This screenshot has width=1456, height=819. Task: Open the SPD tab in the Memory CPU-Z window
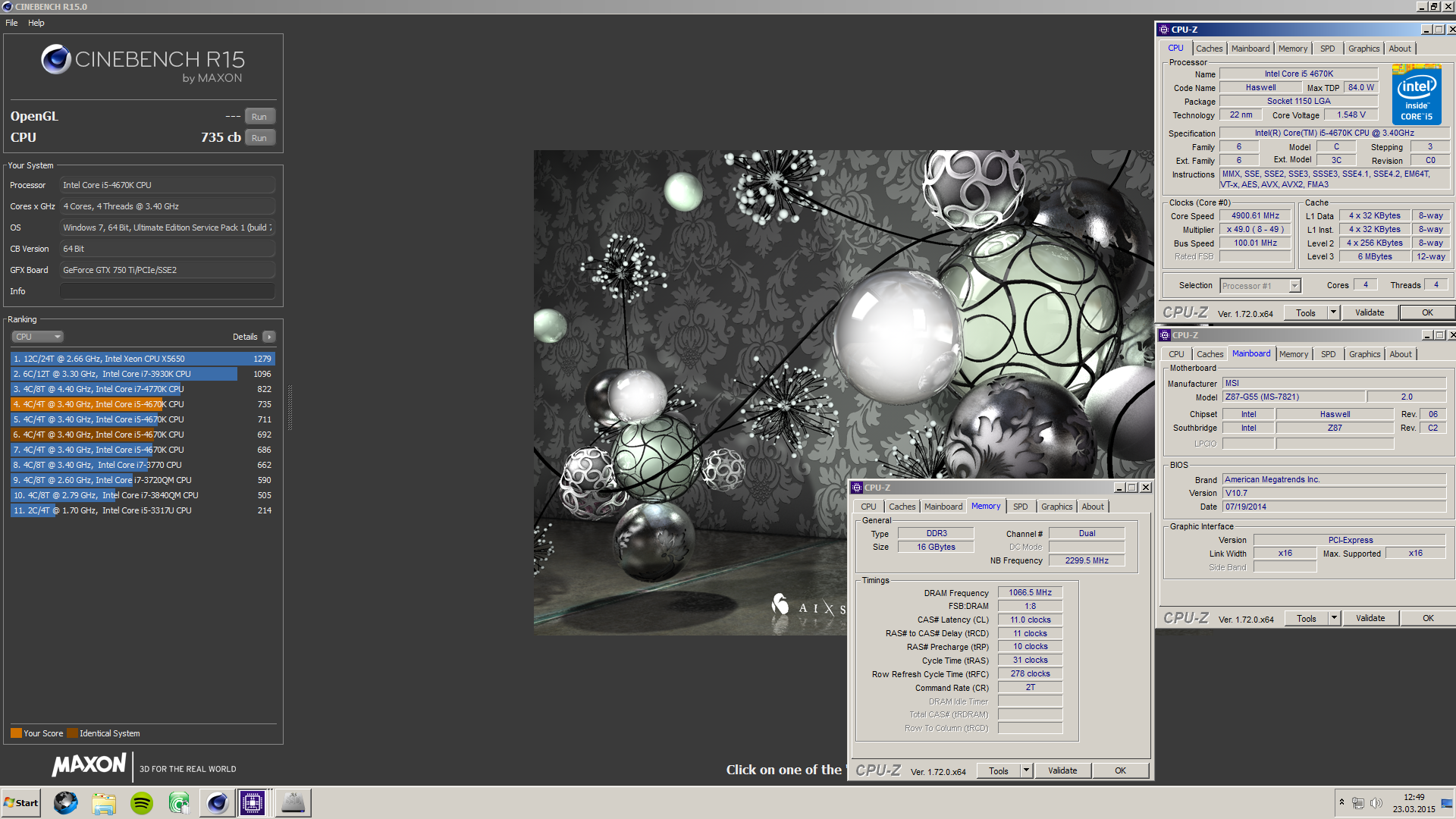click(x=1021, y=507)
